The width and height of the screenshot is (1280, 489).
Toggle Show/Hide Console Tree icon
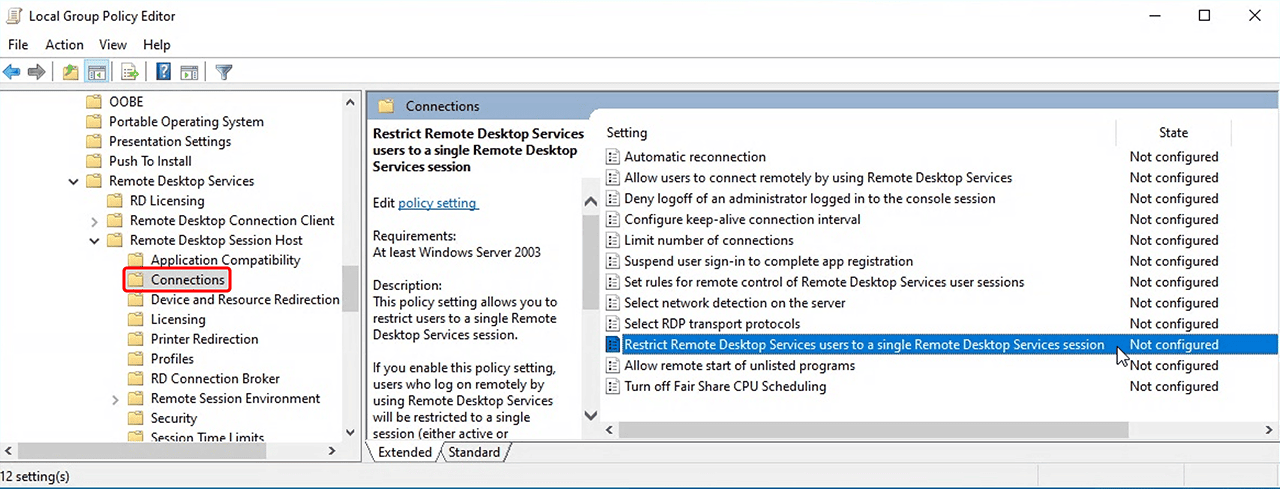97,72
